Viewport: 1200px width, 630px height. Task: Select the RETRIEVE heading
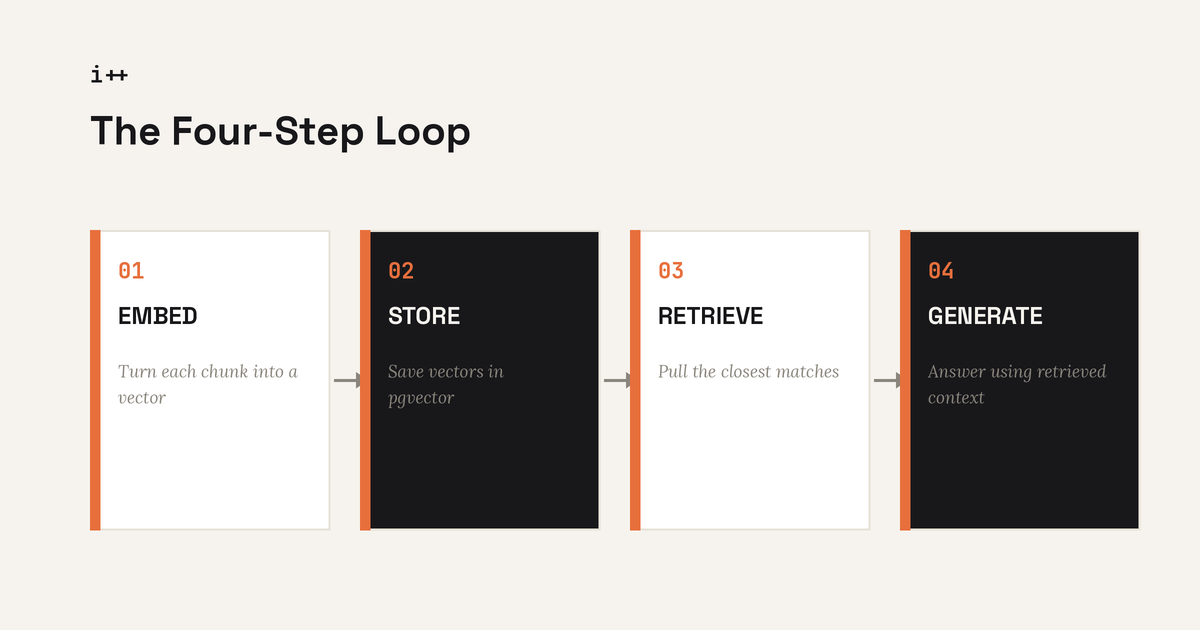tap(710, 316)
